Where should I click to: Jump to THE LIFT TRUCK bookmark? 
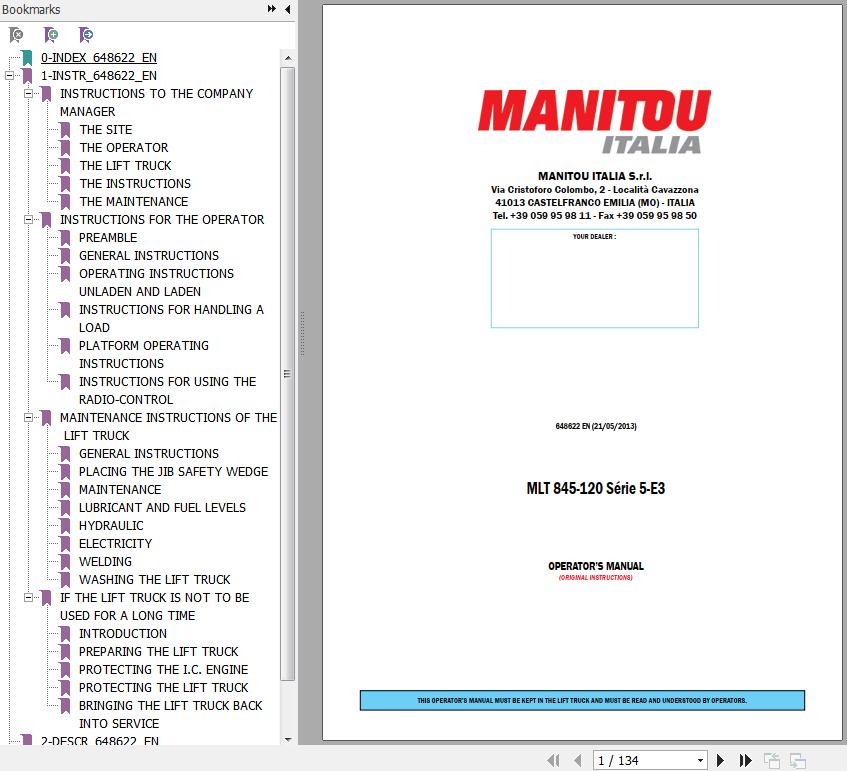125,165
